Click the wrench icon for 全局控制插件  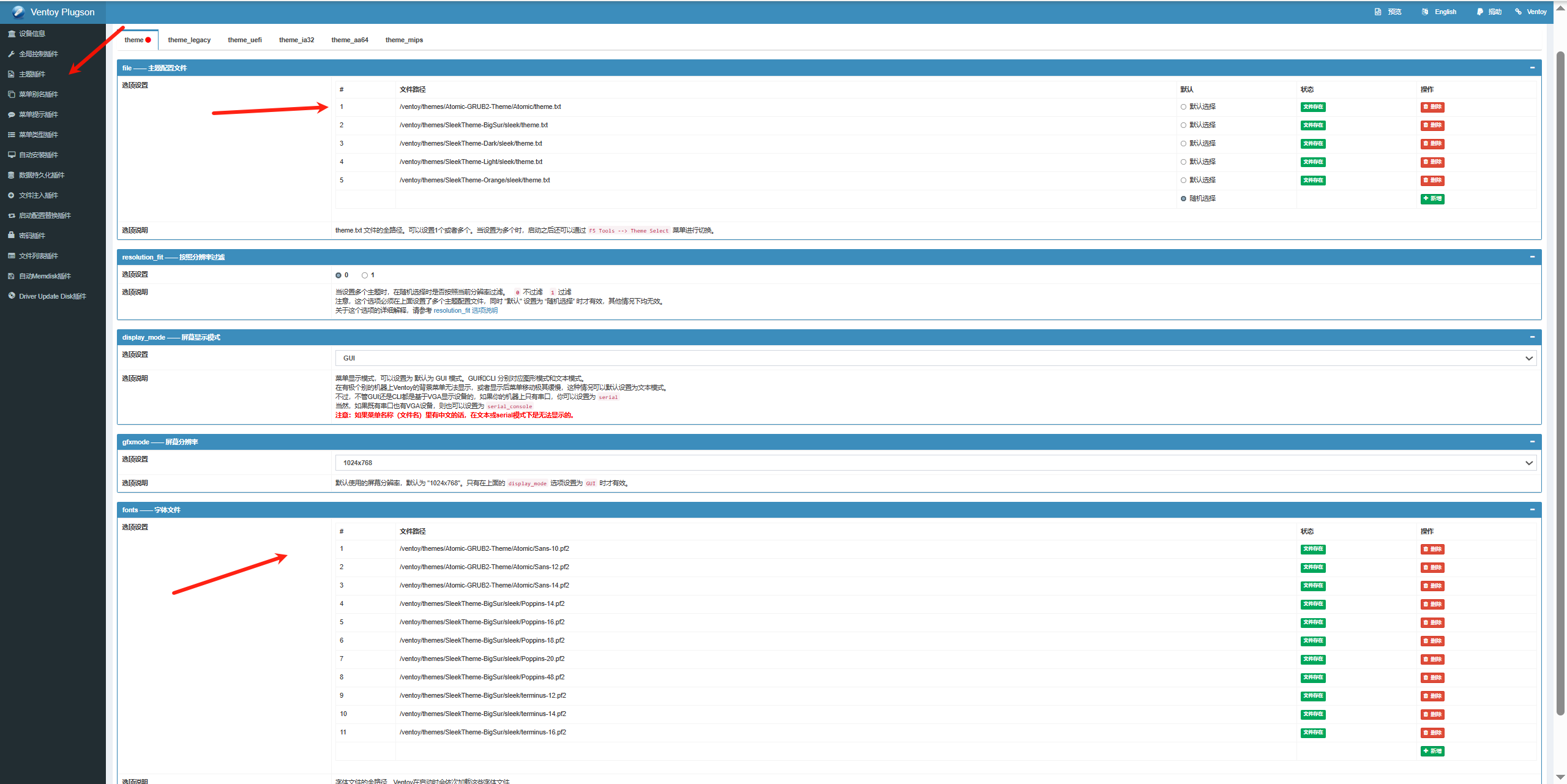12,54
